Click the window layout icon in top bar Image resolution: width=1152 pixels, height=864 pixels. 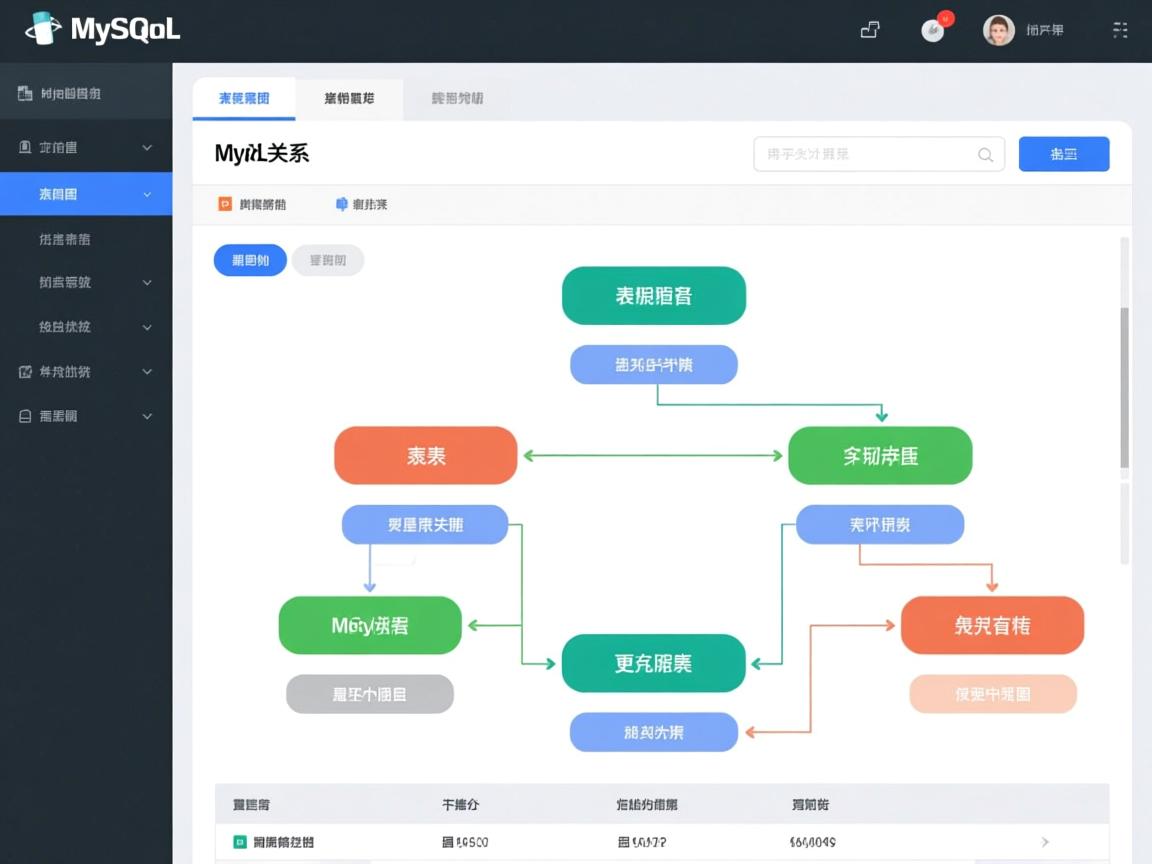(x=869, y=30)
